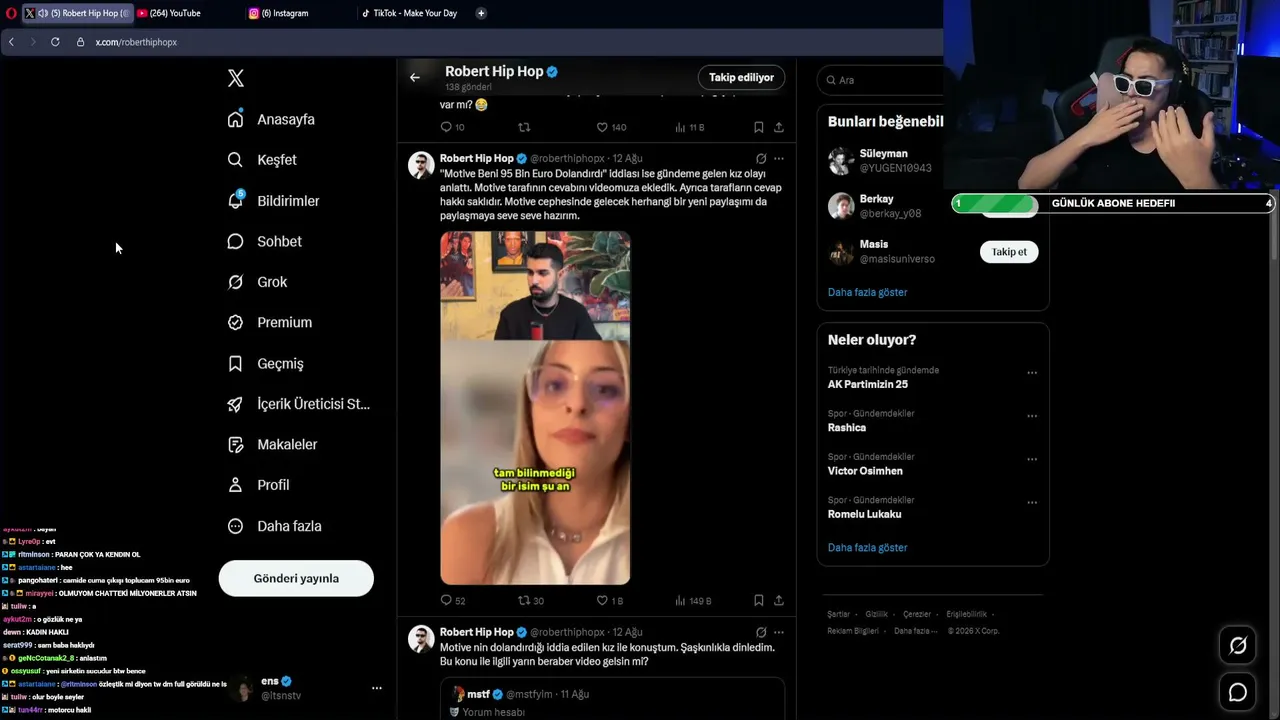The width and height of the screenshot is (1280, 720).
Task: Mute the Robert Hip Hop tab audio icon
Action: coord(43,13)
